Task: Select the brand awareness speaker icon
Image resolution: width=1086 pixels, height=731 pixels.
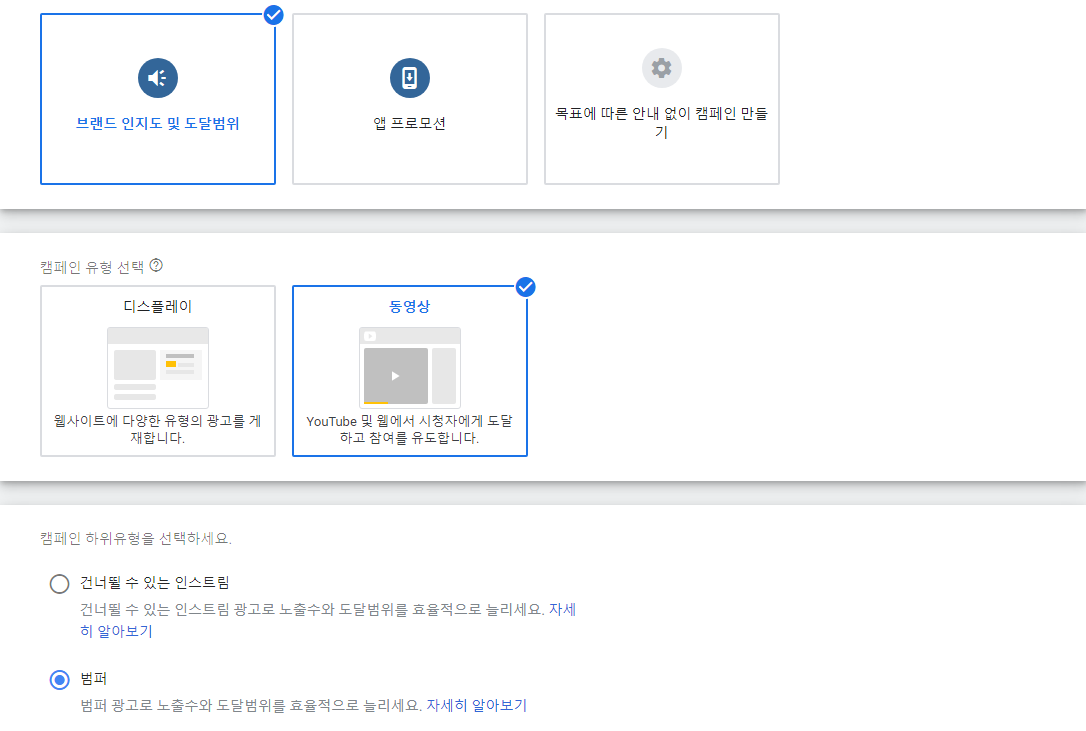Action: click(157, 77)
